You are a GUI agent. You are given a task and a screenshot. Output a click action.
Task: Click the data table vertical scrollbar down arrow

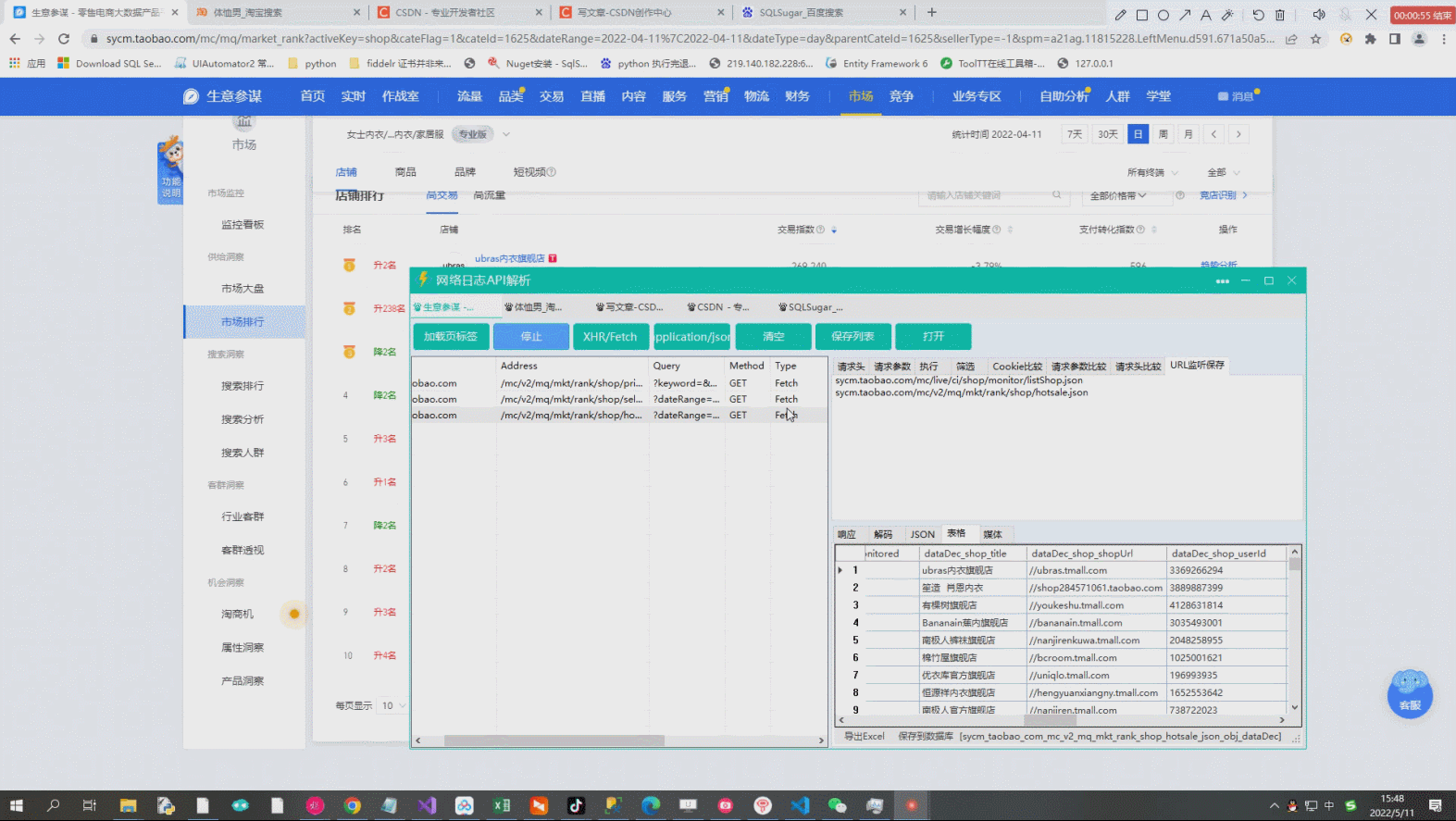(x=1295, y=707)
